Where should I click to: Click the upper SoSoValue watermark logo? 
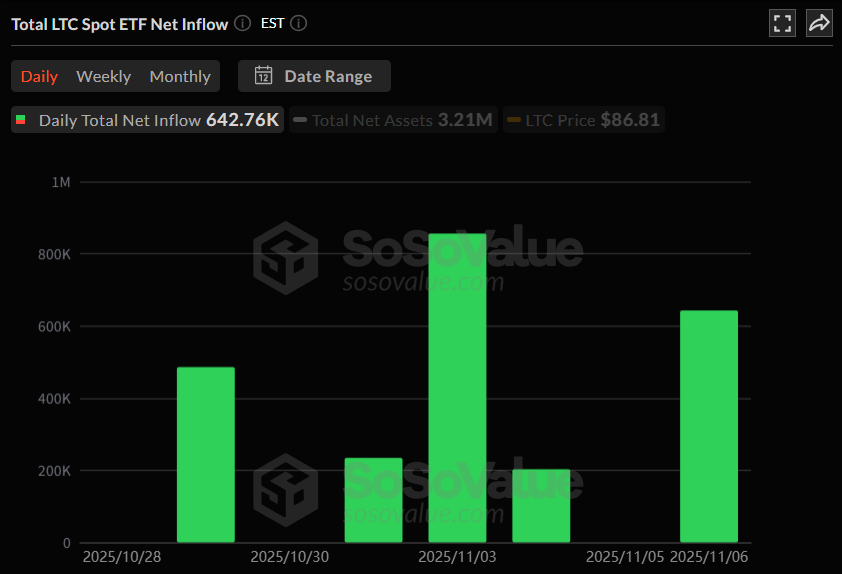(285, 257)
